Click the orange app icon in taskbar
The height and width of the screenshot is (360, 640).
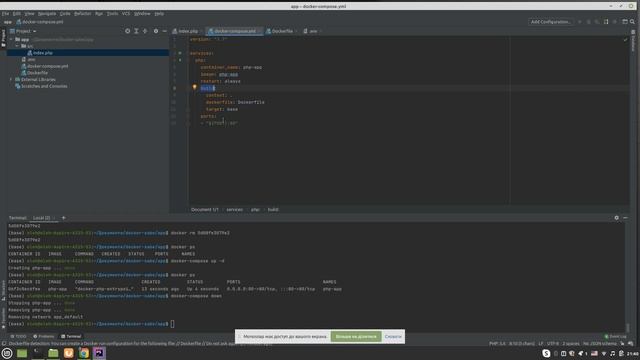(x=68, y=353)
